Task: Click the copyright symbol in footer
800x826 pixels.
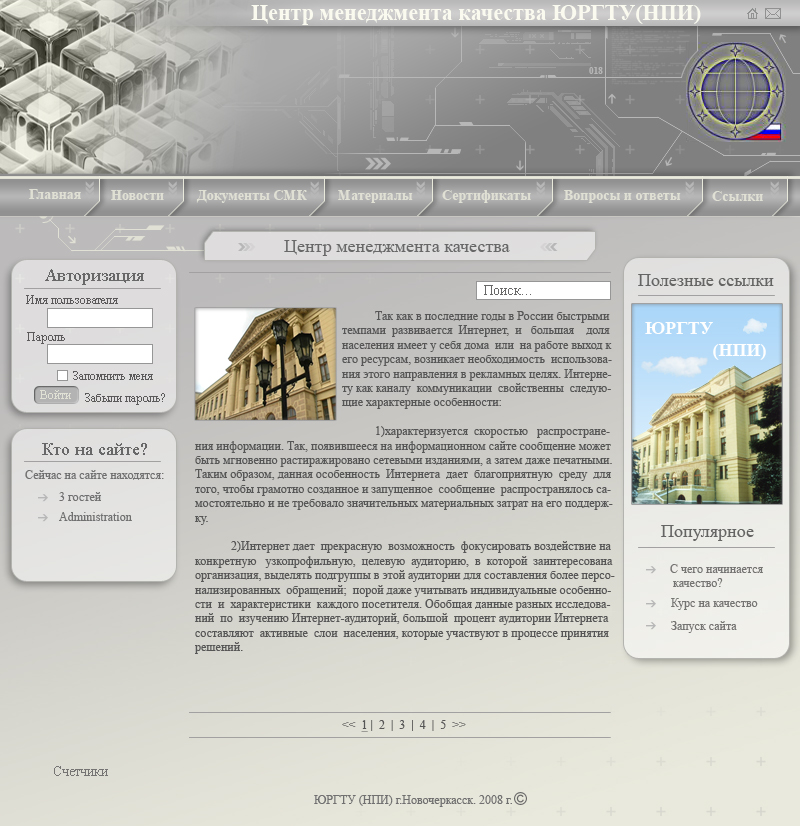Action: [x=520, y=799]
